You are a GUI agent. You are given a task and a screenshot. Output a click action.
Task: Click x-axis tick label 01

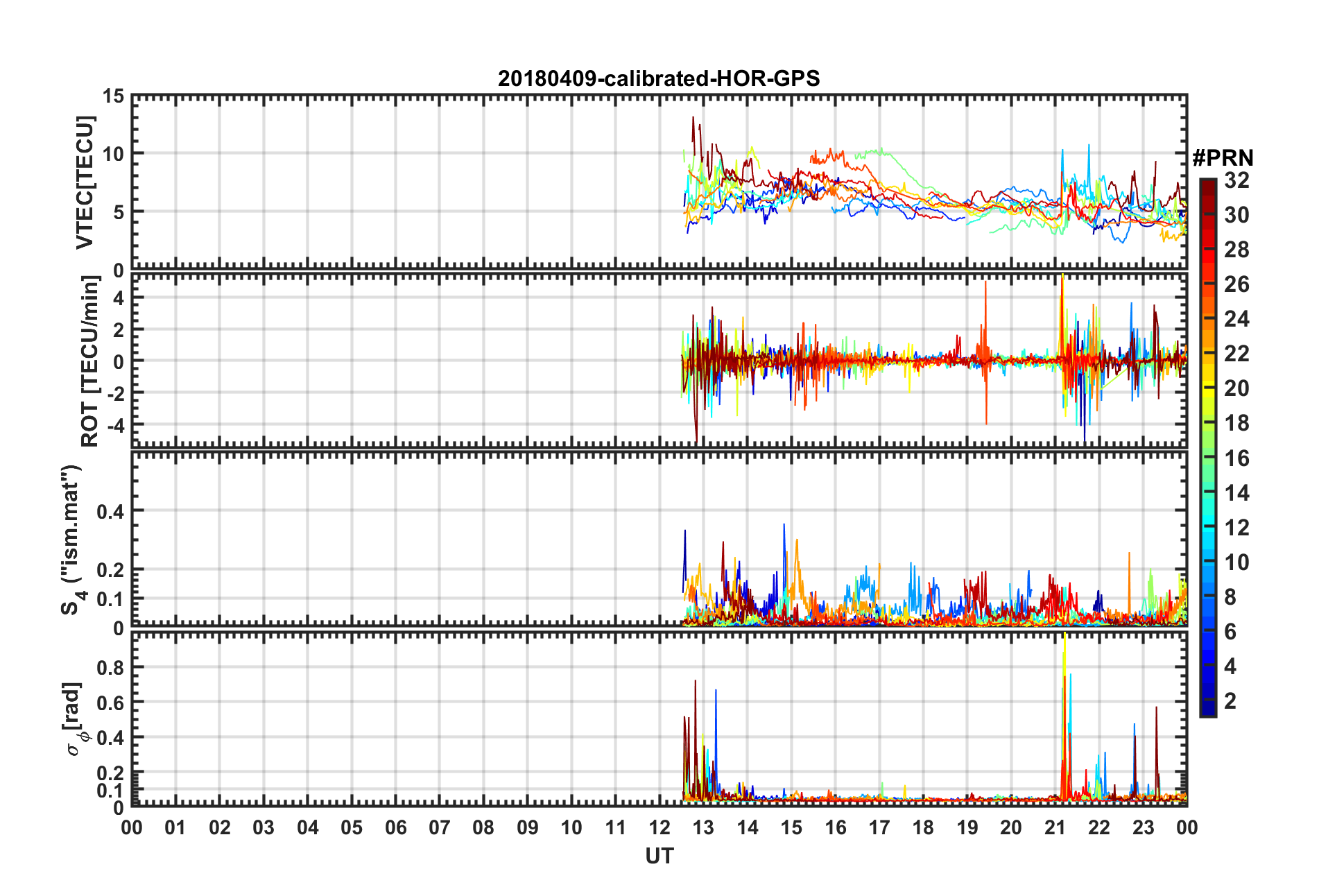(x=175, y=828)
